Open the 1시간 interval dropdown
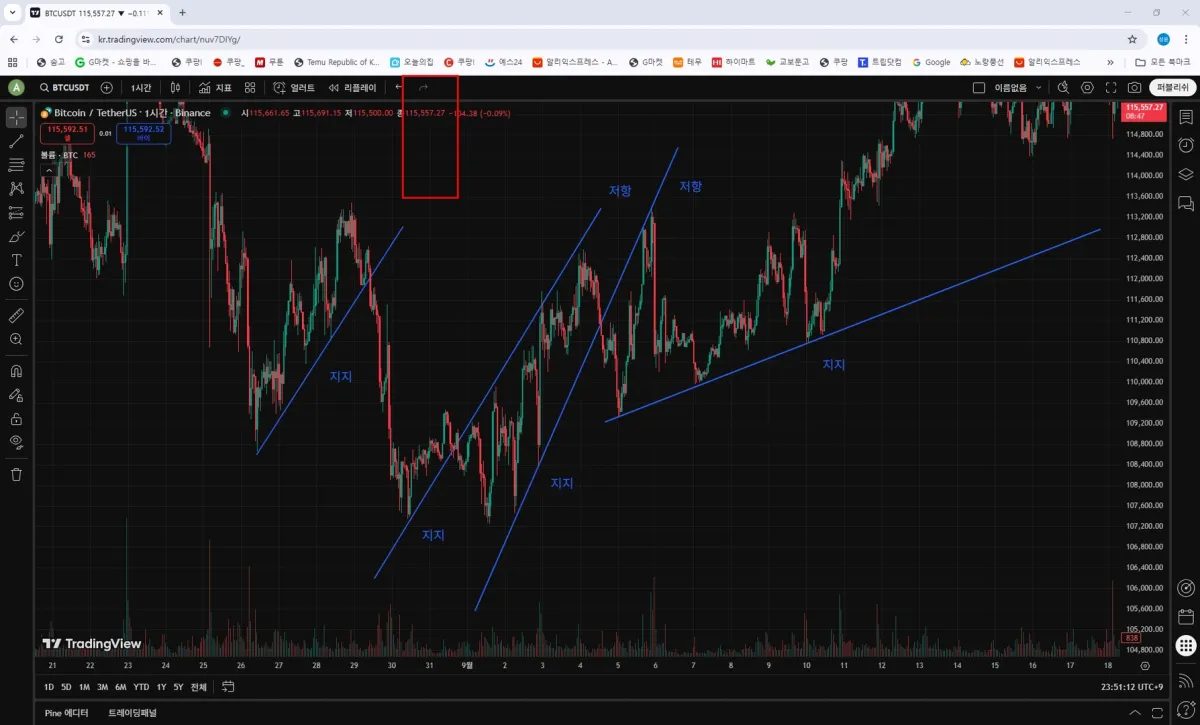Viewport: 1200px width, 725px height. click(x=141, y=88)
